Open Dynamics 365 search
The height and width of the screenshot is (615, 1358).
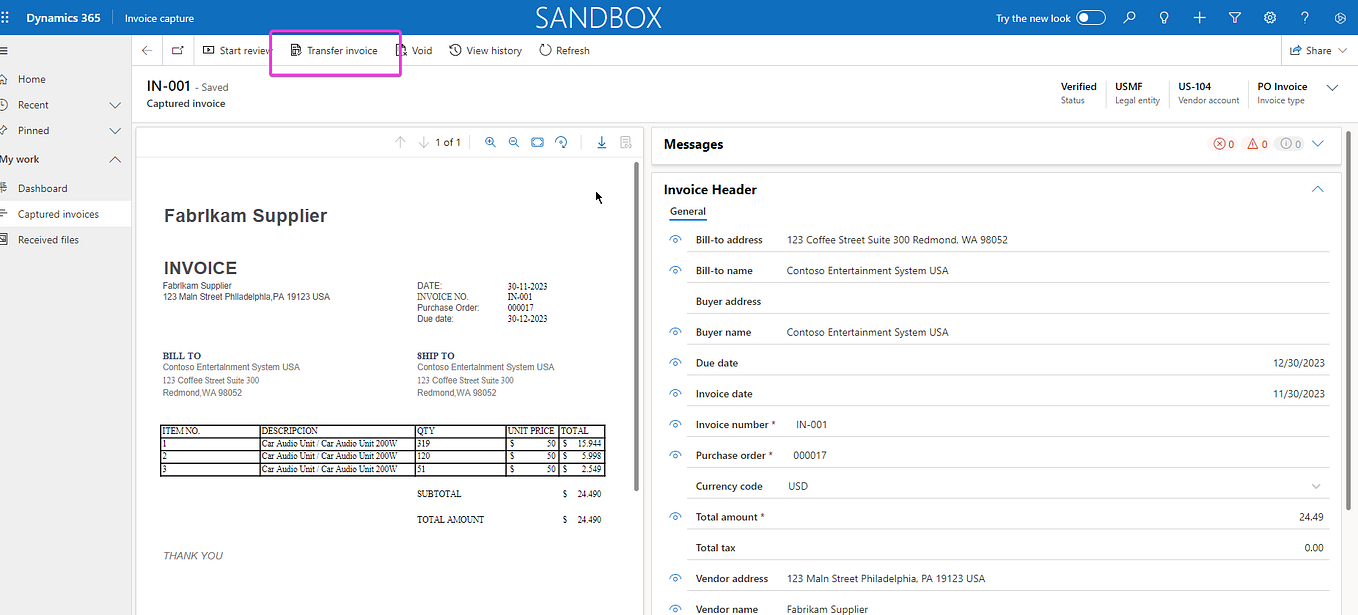(x=1128, y=17)
